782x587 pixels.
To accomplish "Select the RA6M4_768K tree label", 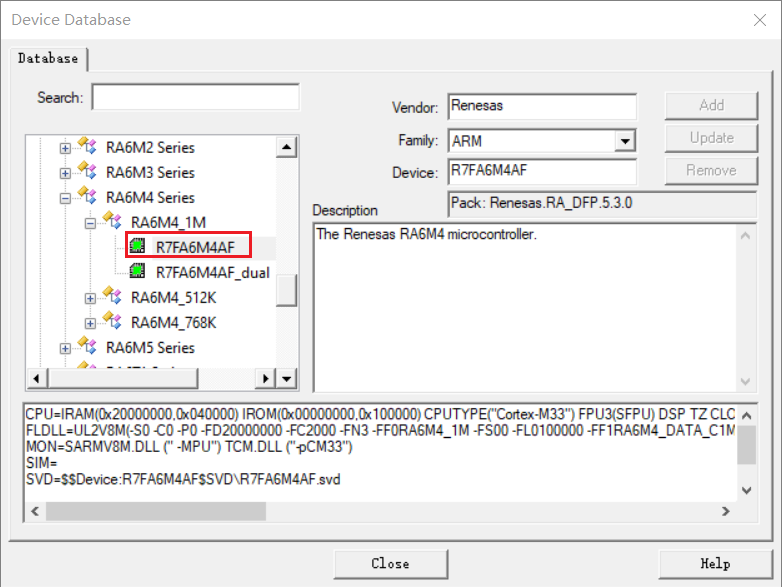I will pyautogui.click(x=174, y=323).
